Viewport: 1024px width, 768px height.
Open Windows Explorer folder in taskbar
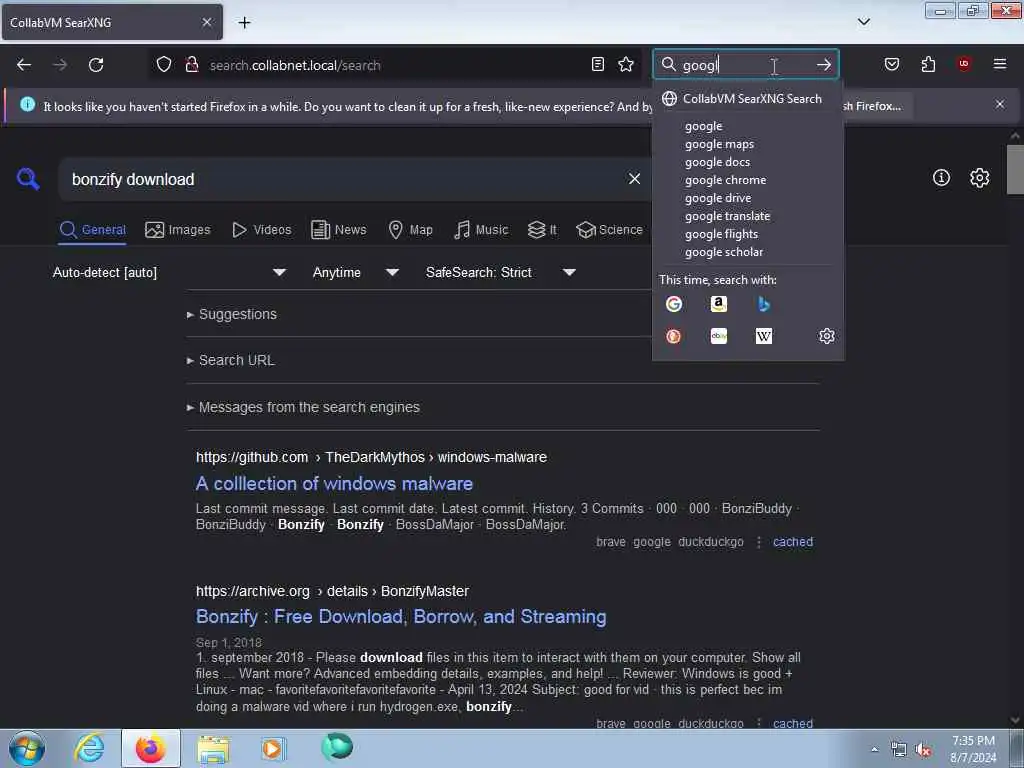[213, 748]
